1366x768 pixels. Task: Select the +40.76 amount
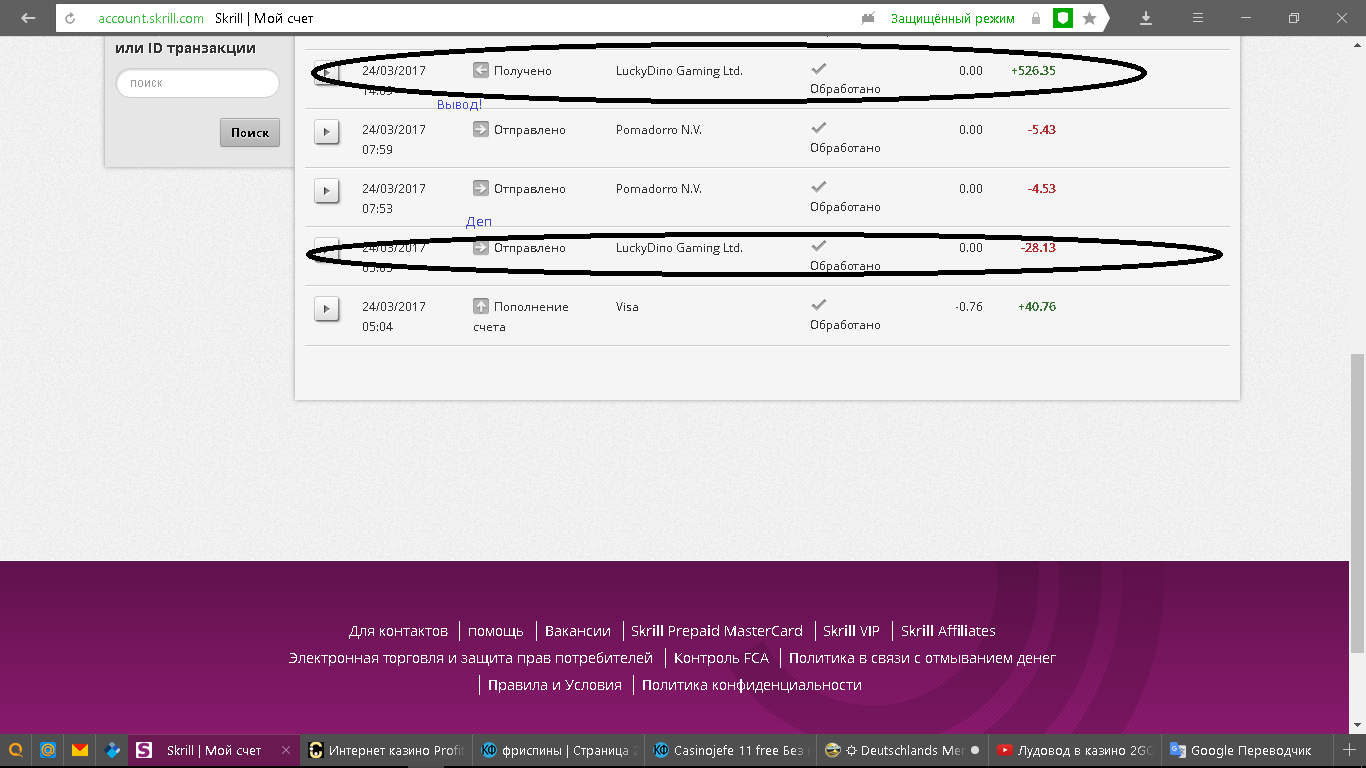[x=1037, y=306]
